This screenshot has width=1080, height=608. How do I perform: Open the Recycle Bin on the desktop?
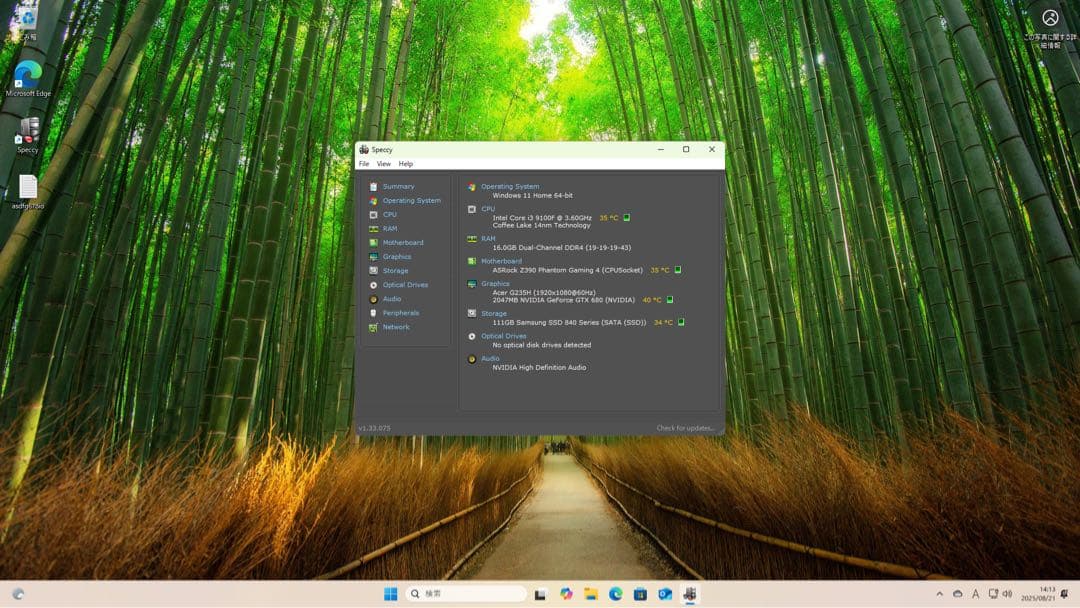(25, 15)
